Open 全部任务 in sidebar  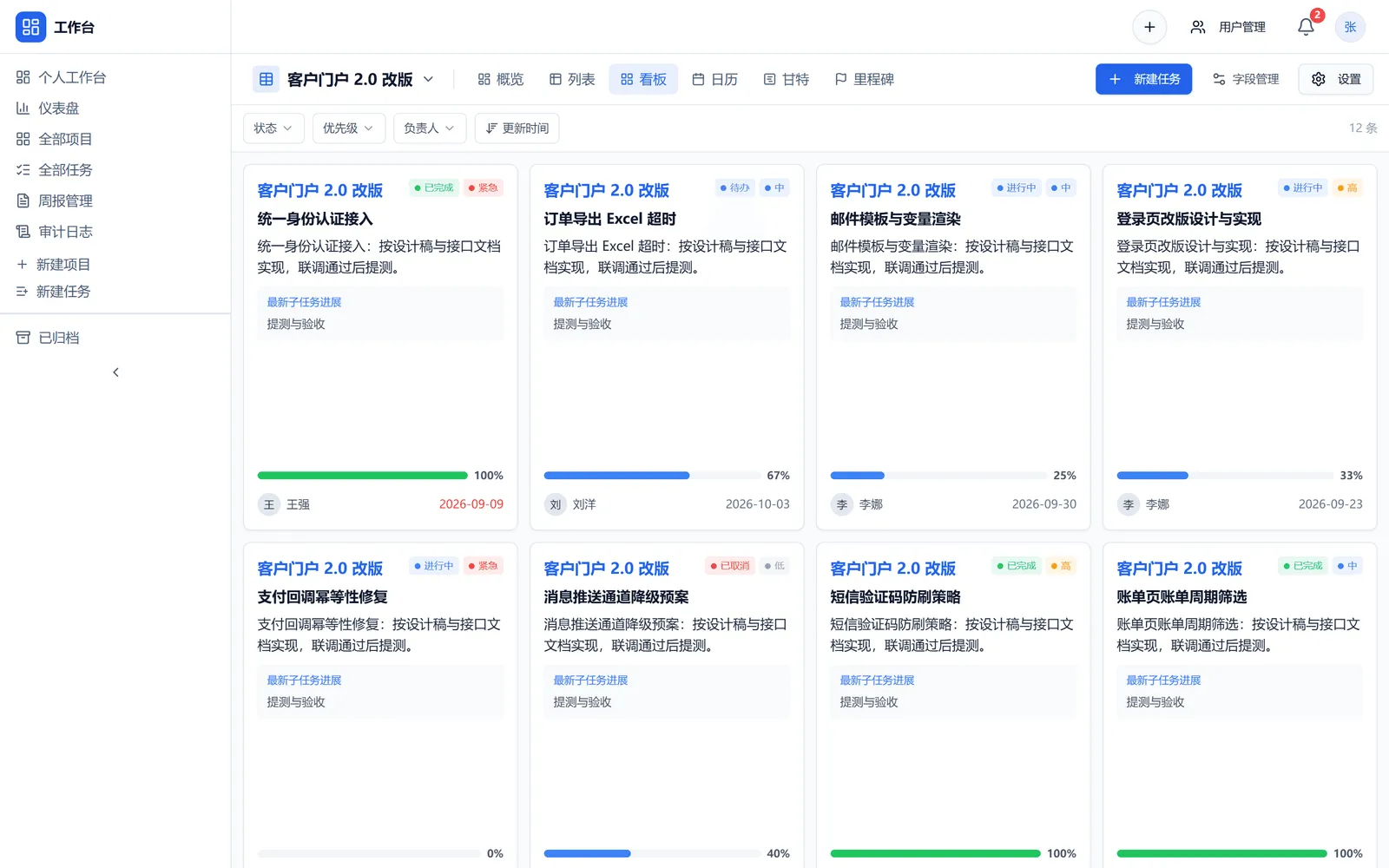point(115,170)
